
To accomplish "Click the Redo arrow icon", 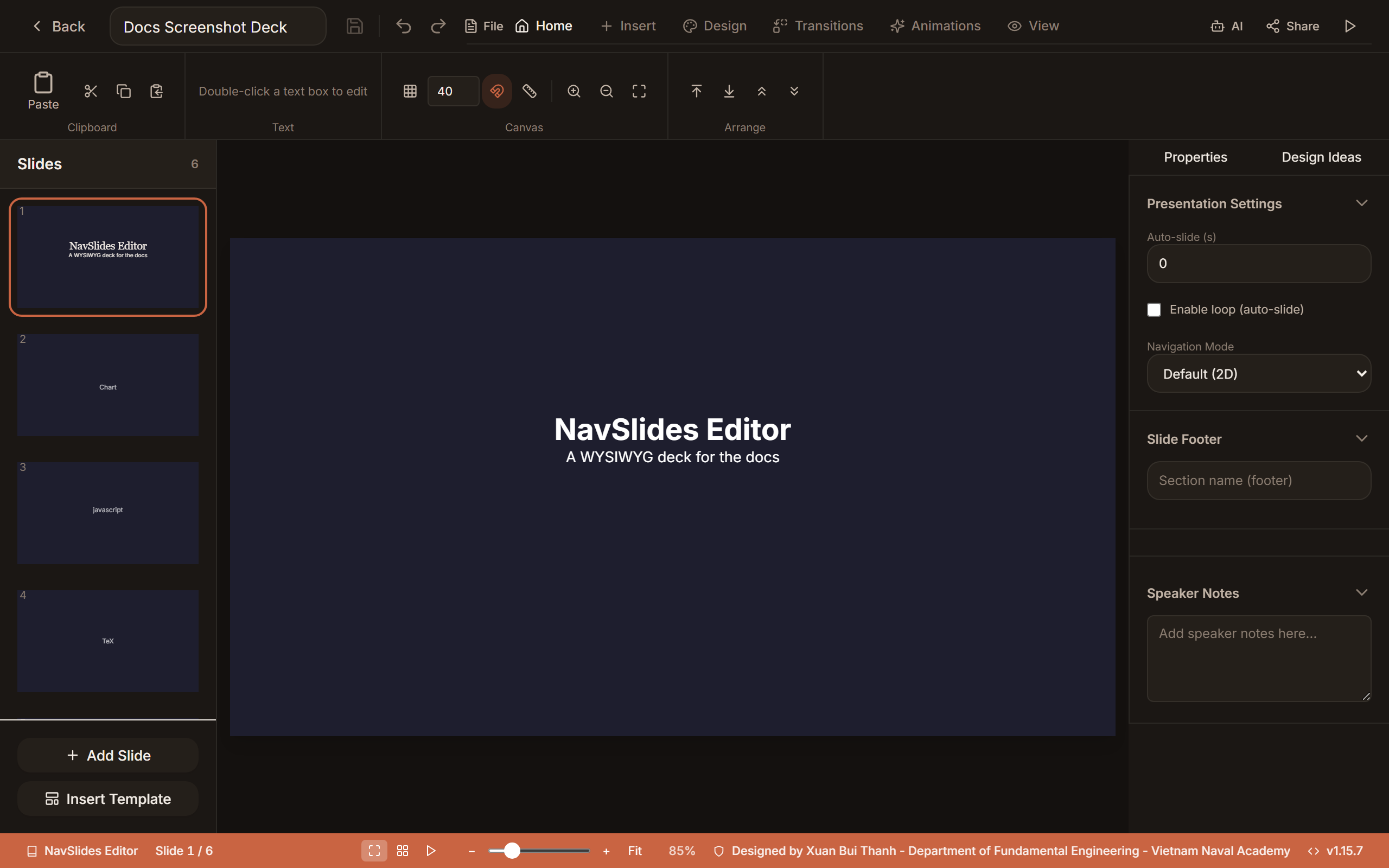I will click(x=438, y=27).
